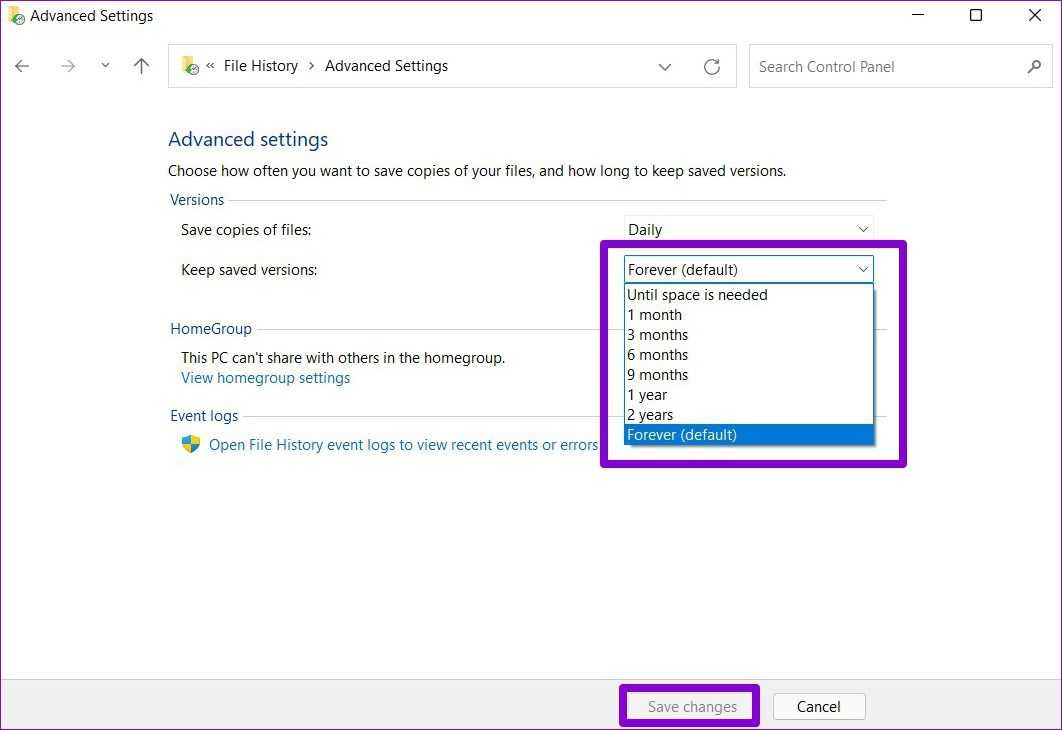Click the Back navigation arrow
Screen dimensions: 1062x730
click(22, 66)
